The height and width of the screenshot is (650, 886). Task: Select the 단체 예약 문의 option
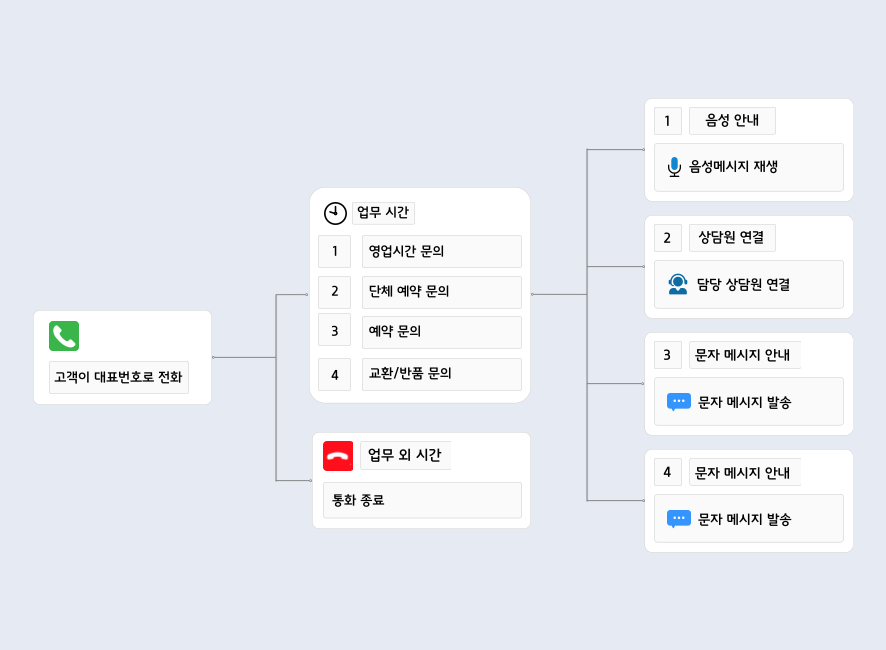pos(441,292)
